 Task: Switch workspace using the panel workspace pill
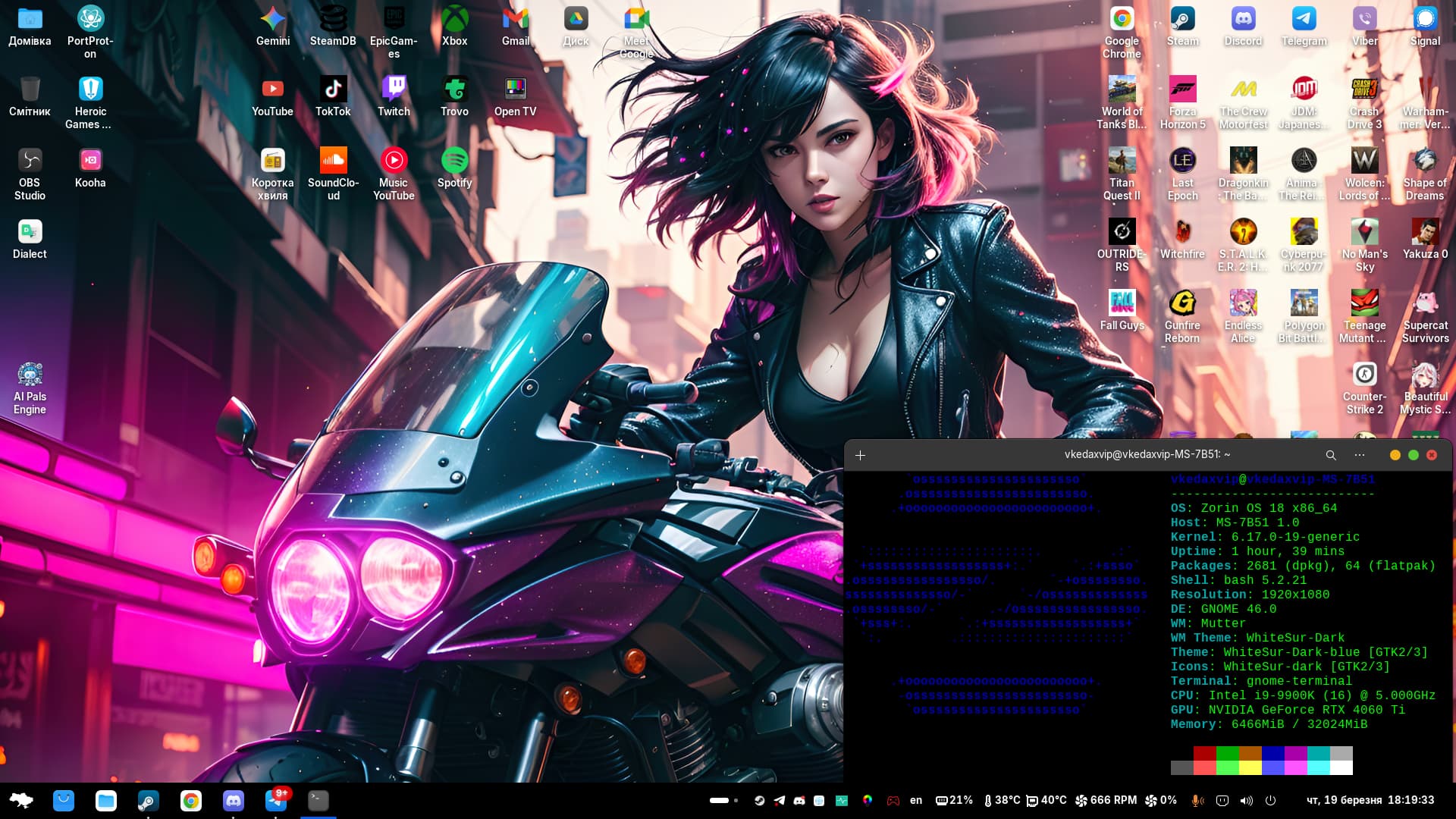pyautogui.click(x=720, y=800)
